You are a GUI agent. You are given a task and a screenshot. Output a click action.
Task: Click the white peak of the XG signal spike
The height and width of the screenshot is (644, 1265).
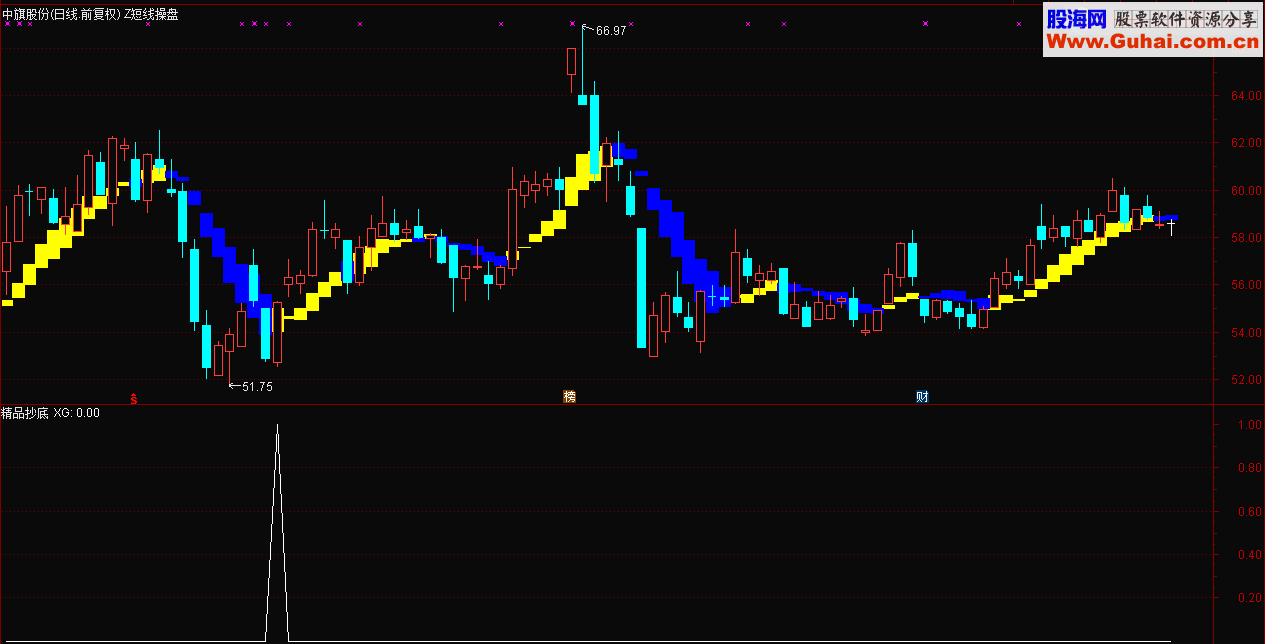click(x=277, y=426)
